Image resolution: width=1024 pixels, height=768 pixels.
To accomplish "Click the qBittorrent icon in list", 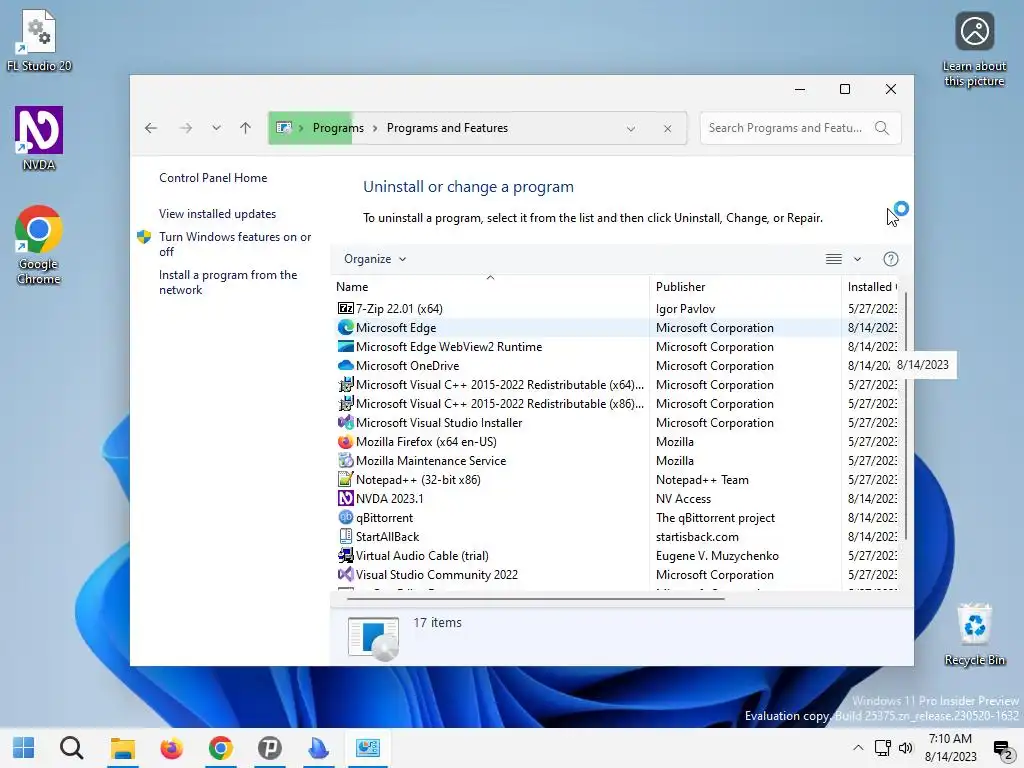I will tap(345, 517).
